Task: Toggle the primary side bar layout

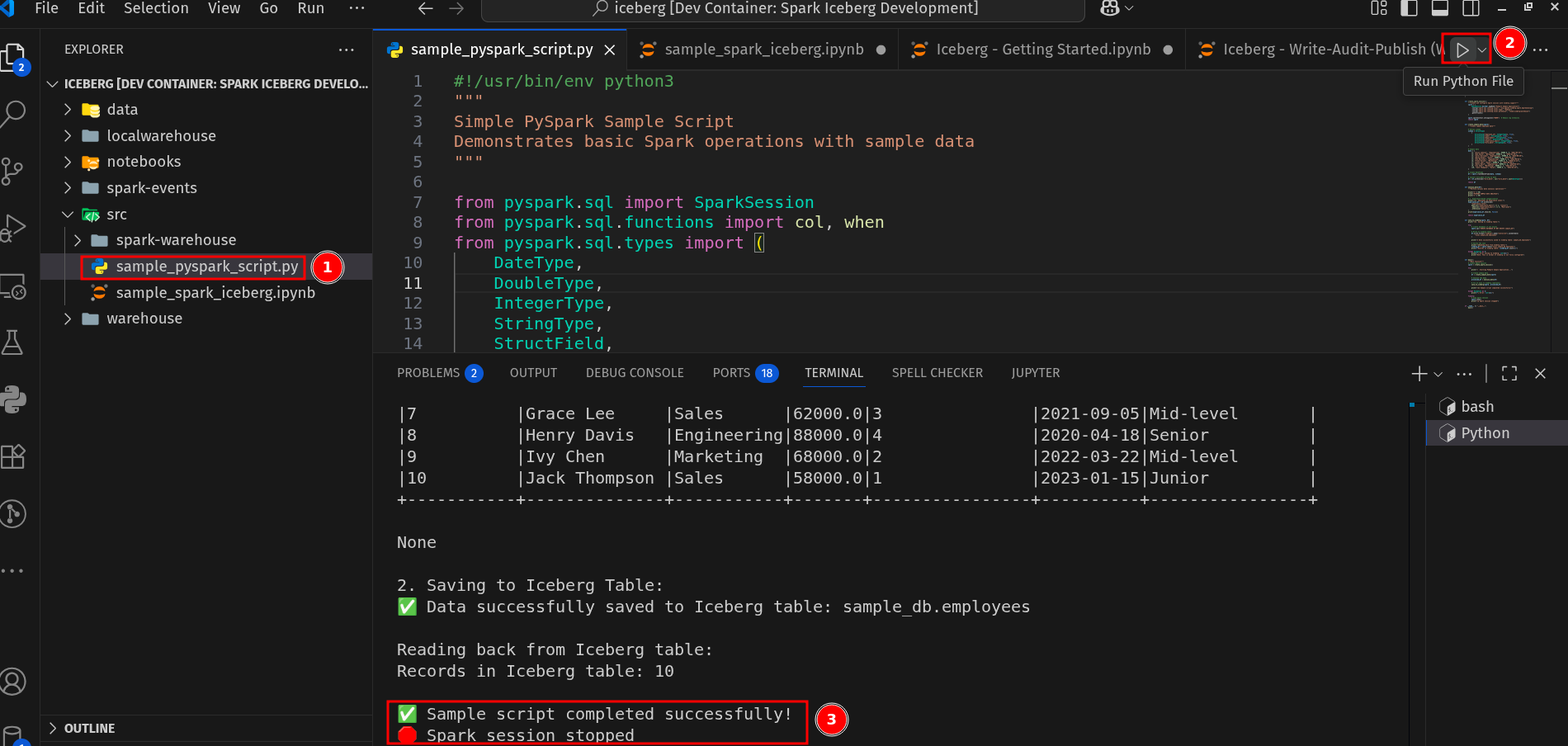Action: [1410, 8]
